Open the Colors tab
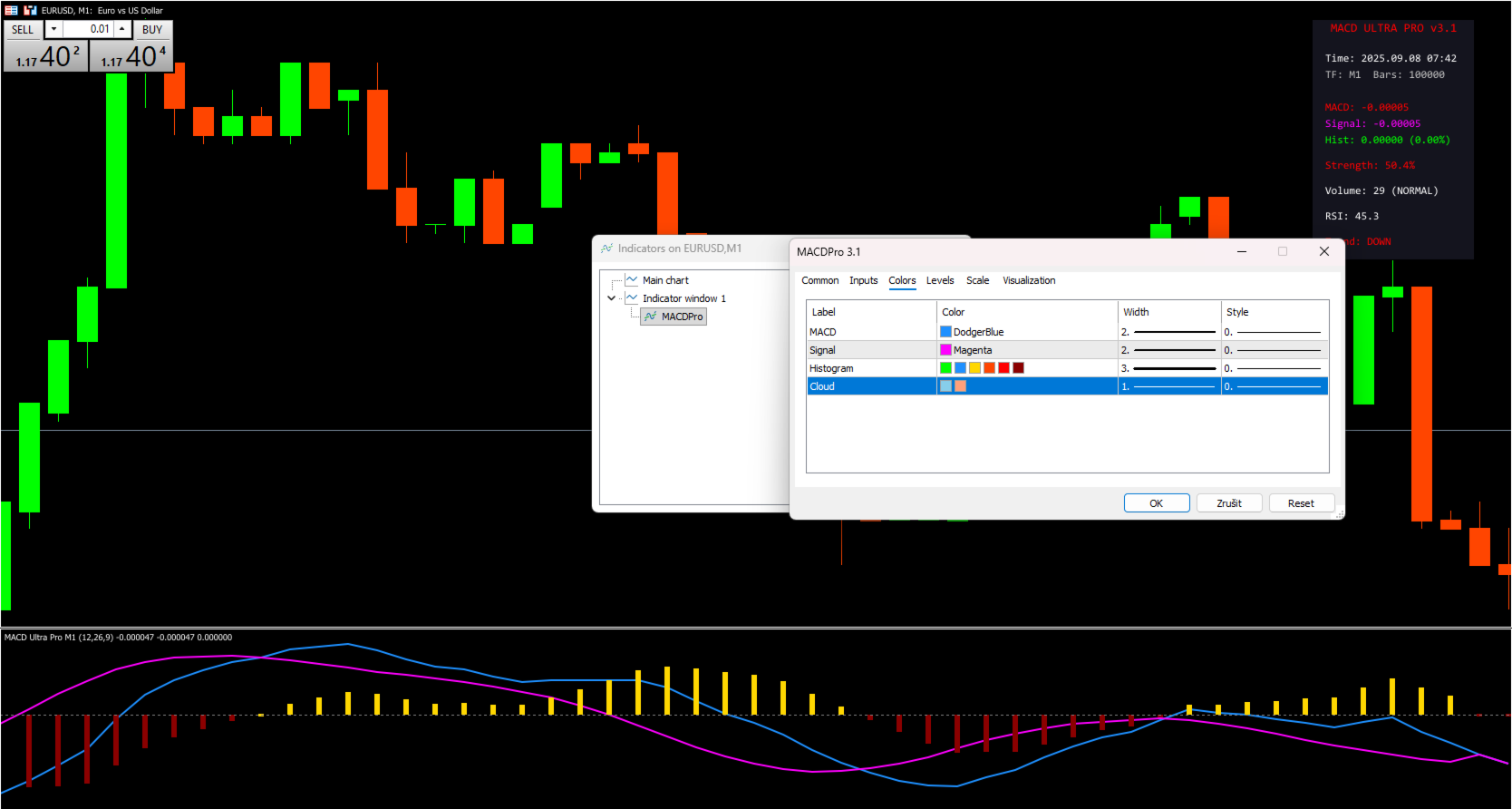Screen dimensions: 1512x809 [902, 280]
